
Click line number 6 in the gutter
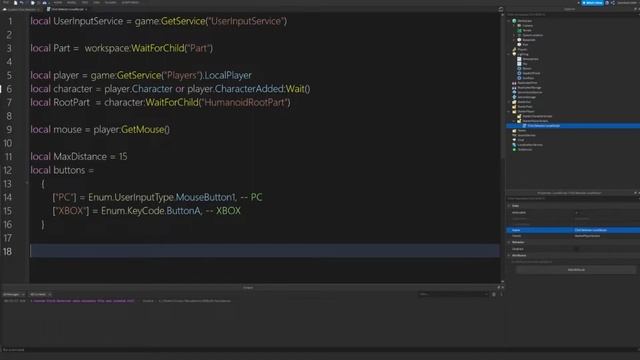pyautogui.click(x=9, y=89)
